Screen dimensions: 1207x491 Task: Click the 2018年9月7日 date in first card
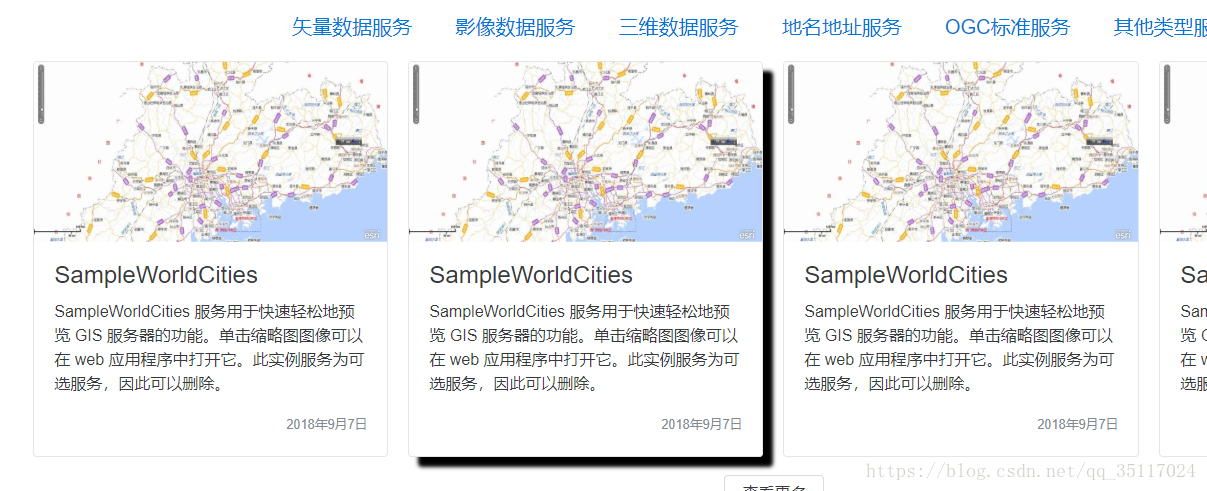point(327,424)
